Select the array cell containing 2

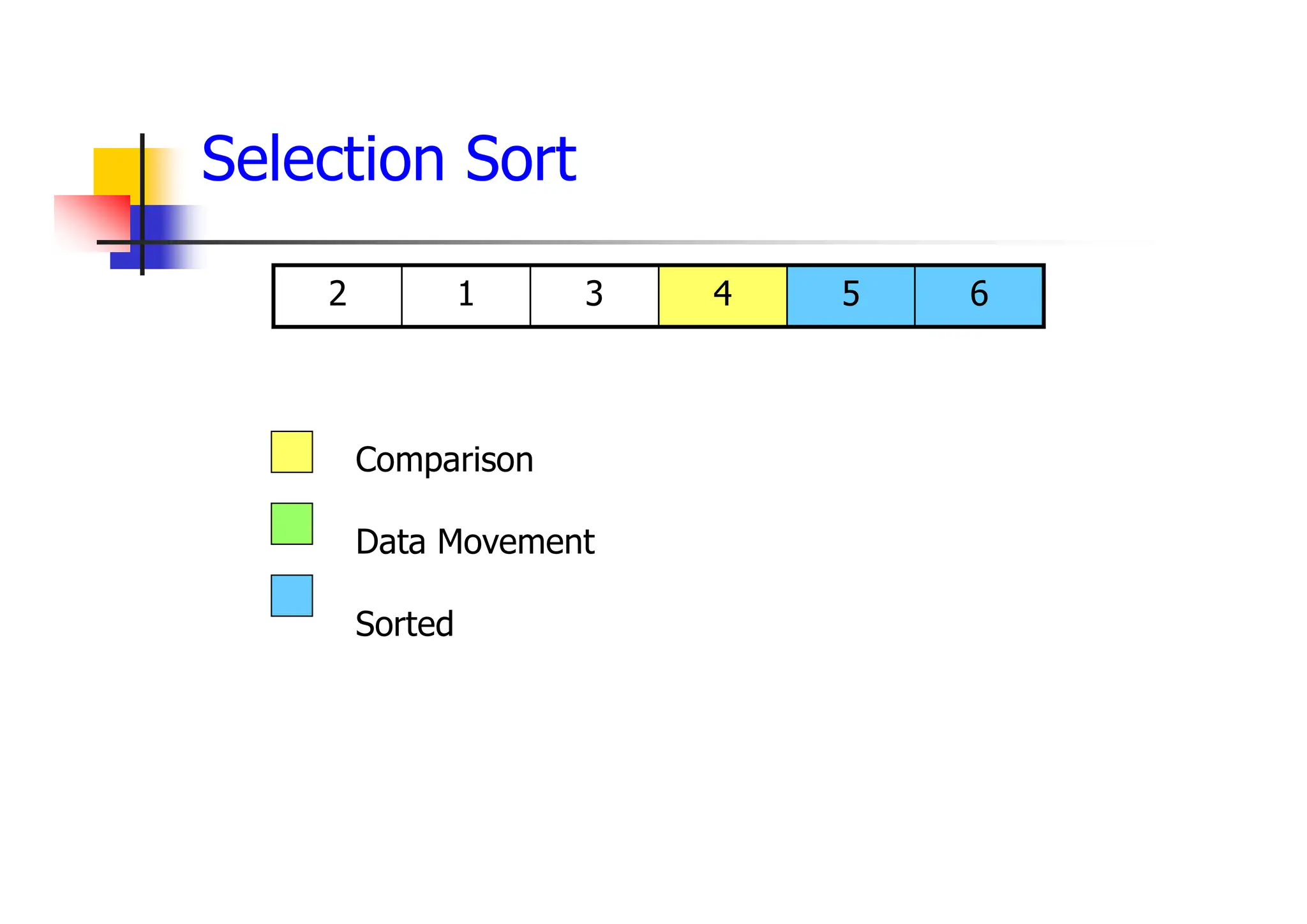coord(338,295)
